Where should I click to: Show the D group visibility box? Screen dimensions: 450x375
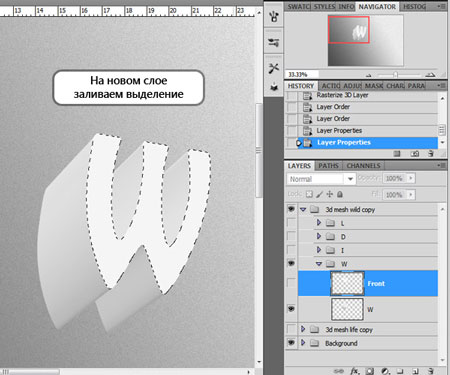coord(291,236)
